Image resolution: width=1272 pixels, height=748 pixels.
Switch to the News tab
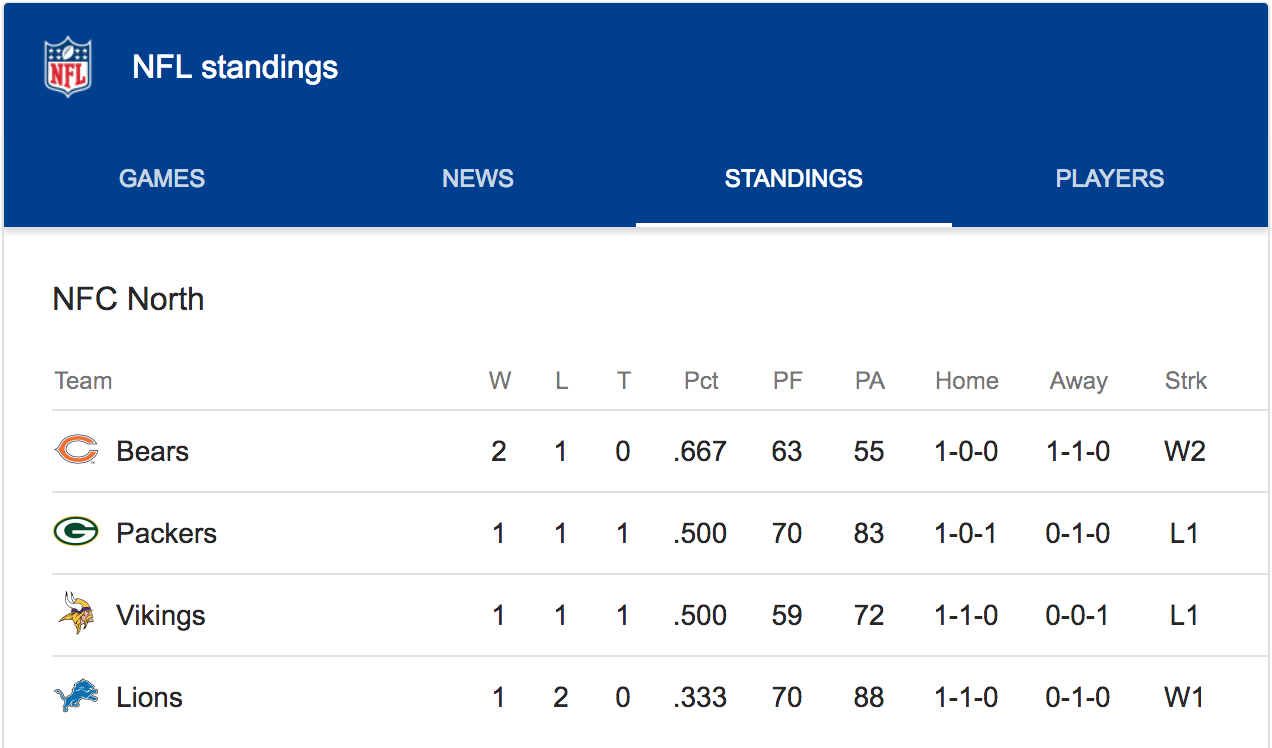click(478, 179)
